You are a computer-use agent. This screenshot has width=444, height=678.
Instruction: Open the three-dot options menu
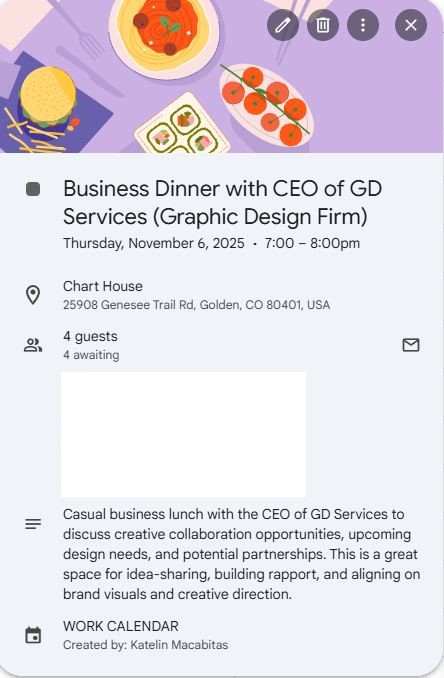coord(363,25)
